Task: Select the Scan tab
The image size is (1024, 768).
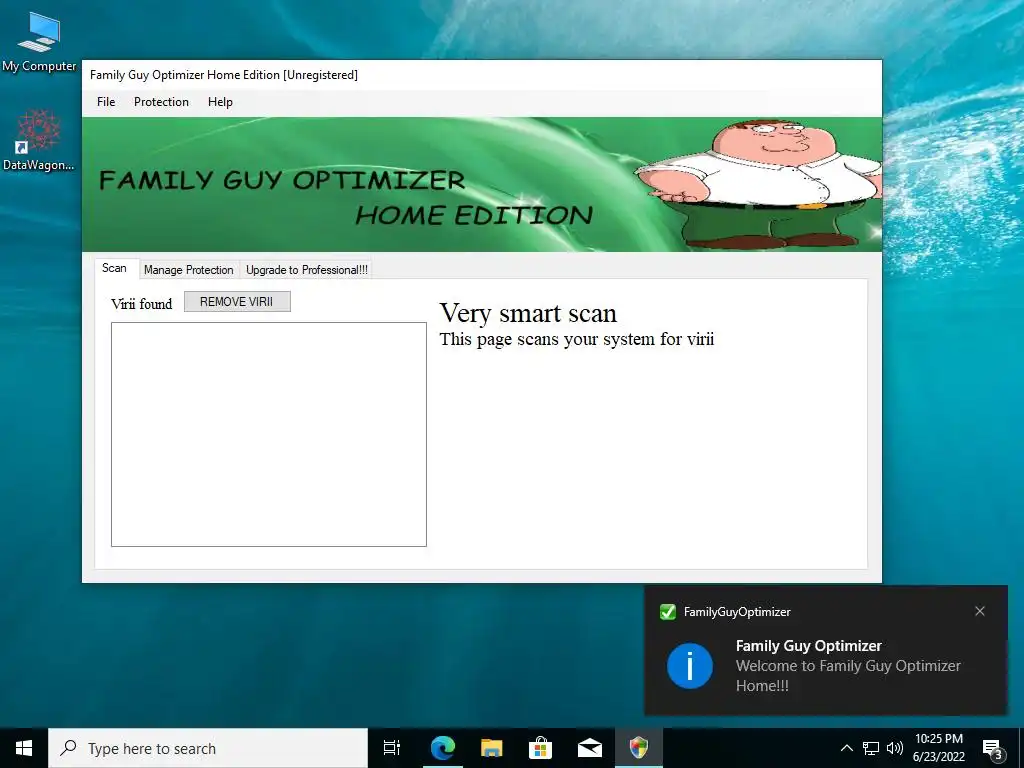Action: pyautogui.click(x=114, y=268)
